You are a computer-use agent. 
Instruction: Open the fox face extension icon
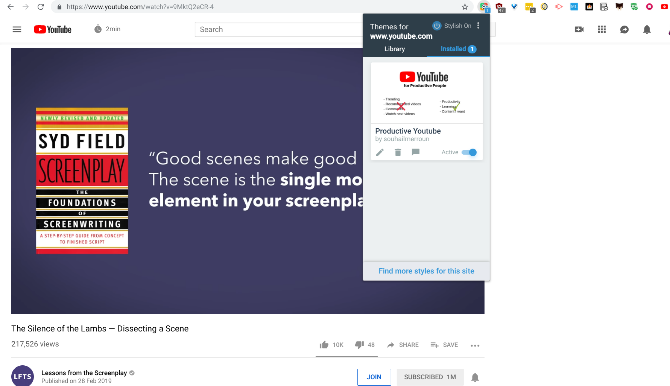[x=619, y=7]
